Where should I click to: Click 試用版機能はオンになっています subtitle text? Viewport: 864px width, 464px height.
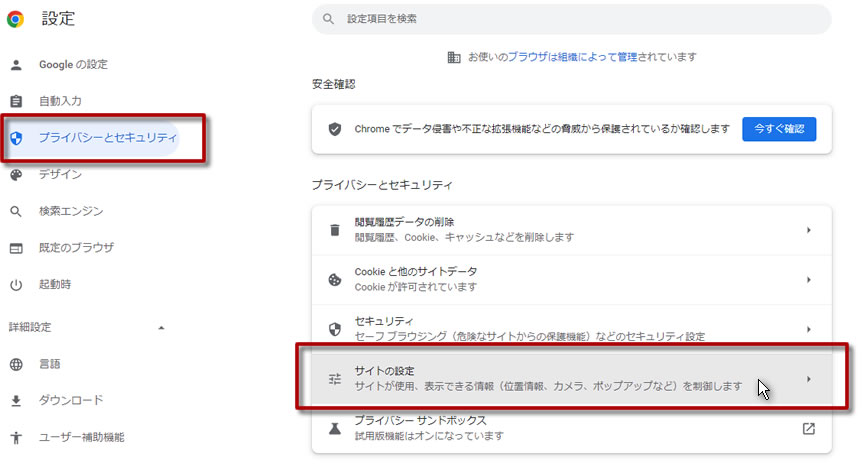tap(429, 436)
